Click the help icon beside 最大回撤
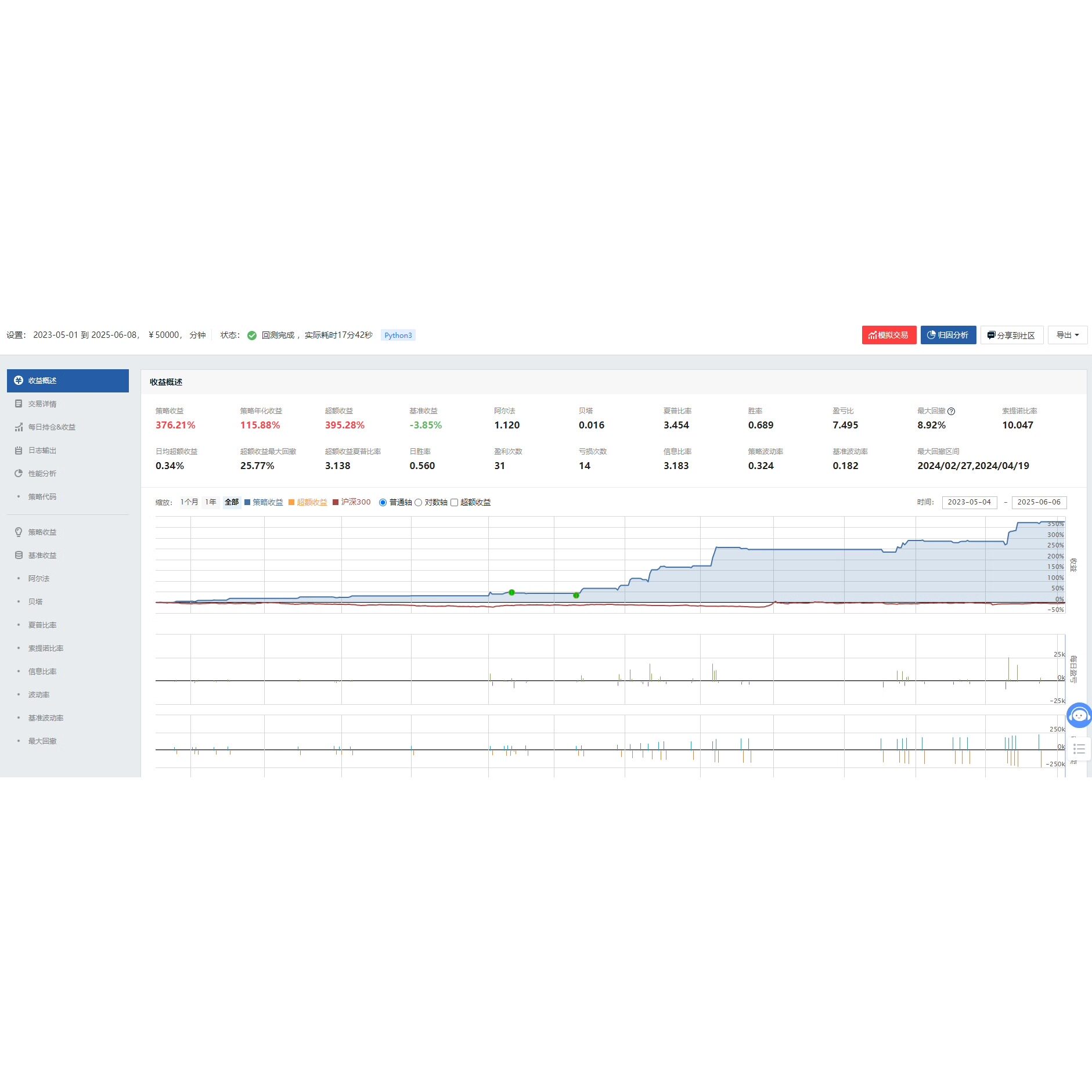Image resolution: width=1092 pixels, height=1092 pixels. 951,412
